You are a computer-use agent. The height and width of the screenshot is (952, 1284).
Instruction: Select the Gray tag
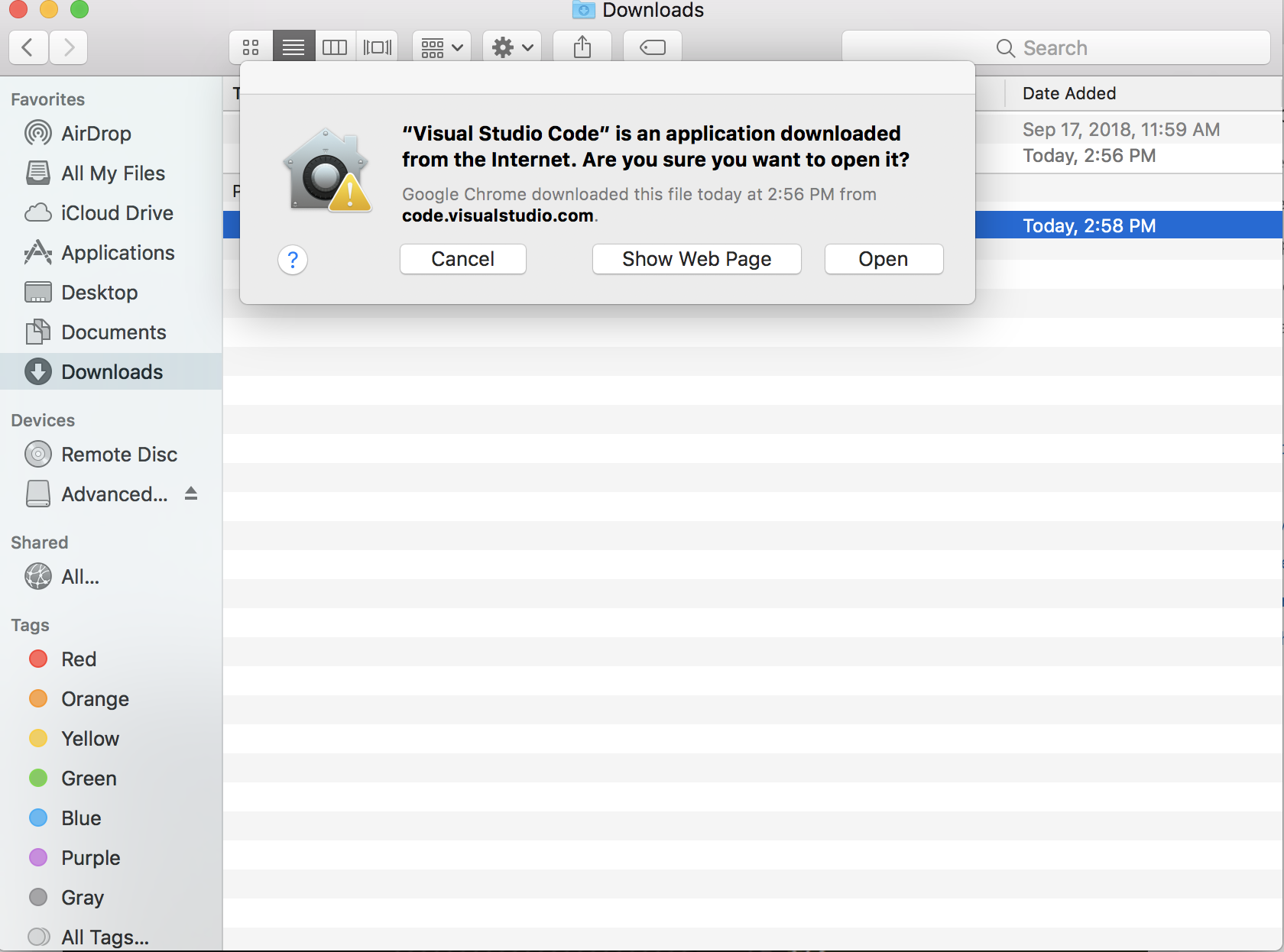[x=111, y=898]
